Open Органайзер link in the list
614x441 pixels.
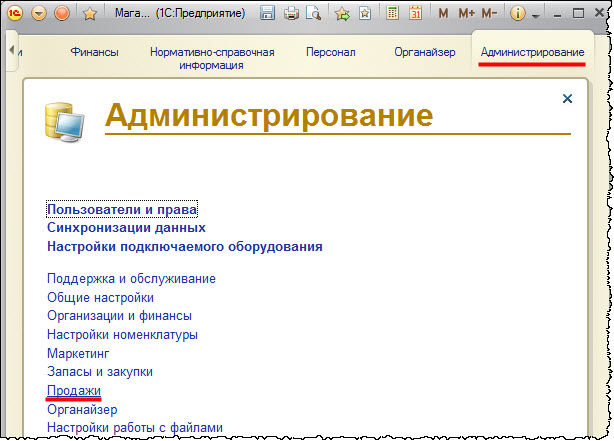click(x=82, y=410)
